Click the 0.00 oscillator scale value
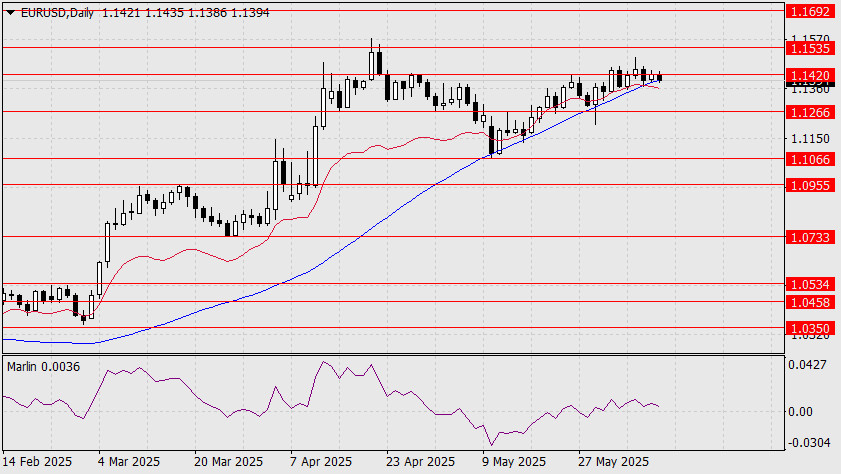 [800, 412]
